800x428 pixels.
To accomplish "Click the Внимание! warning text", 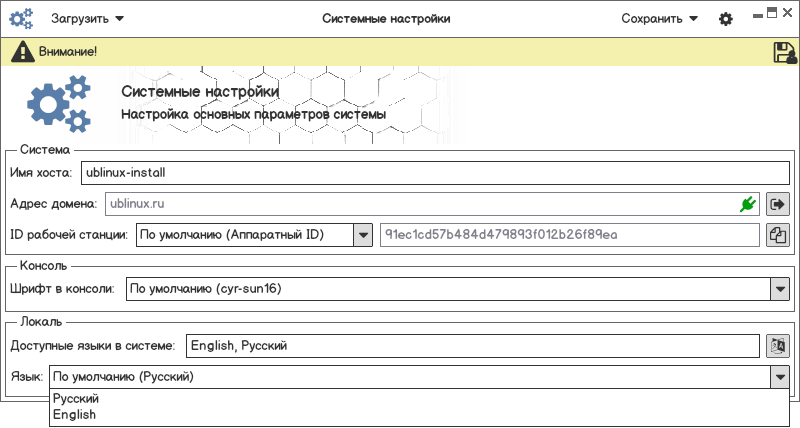I will point(68,52).
